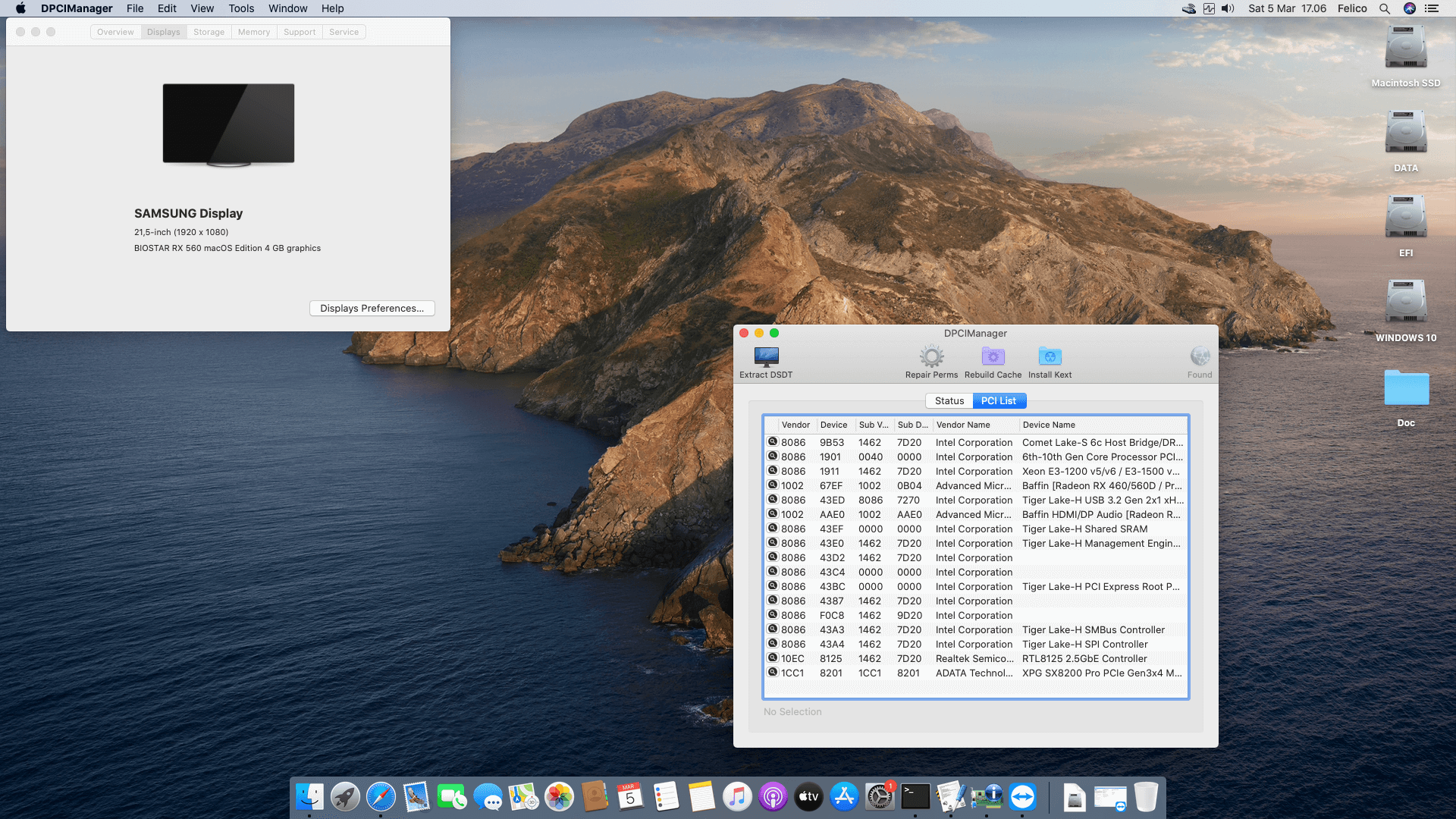Screen dimensions: 1456x819
Task: Click the Displays Preferences button
Action: [372, 308]
